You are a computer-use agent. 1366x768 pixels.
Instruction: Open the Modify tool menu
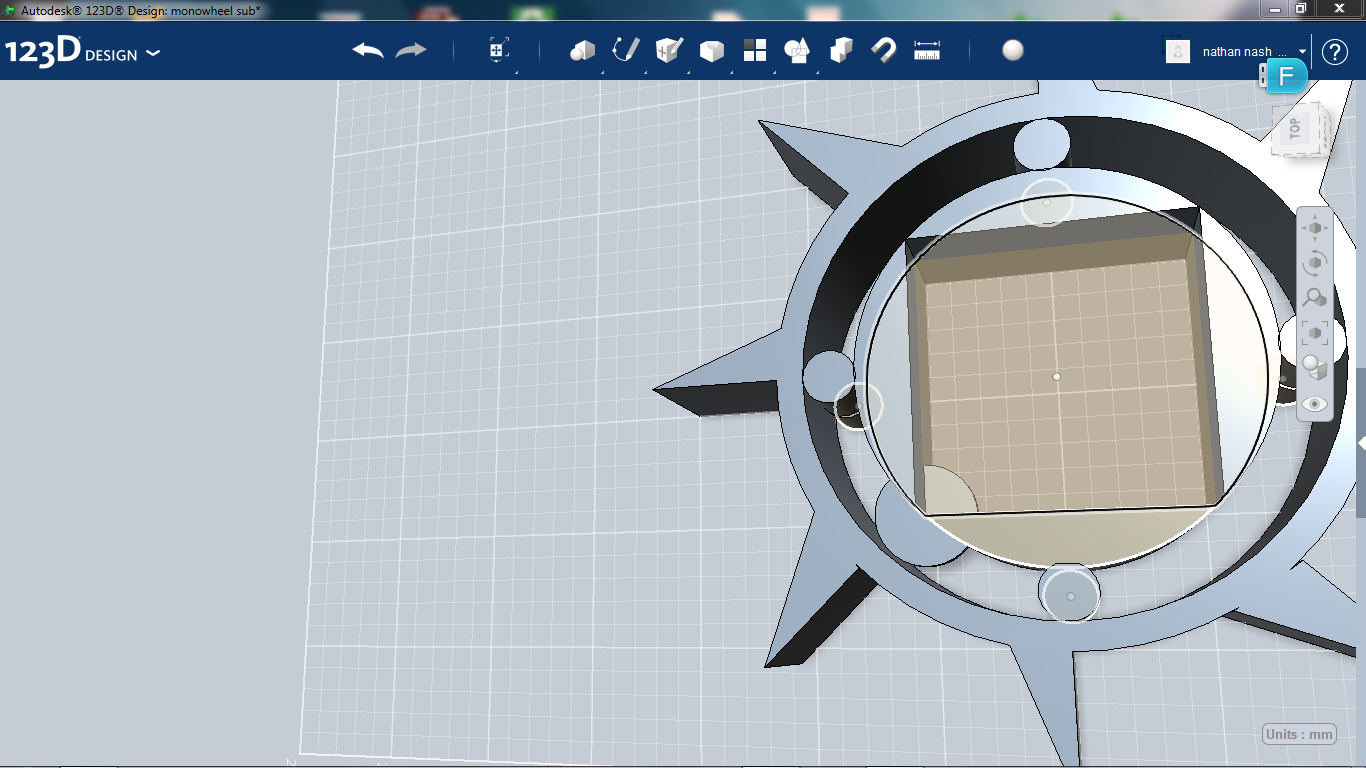712,50
